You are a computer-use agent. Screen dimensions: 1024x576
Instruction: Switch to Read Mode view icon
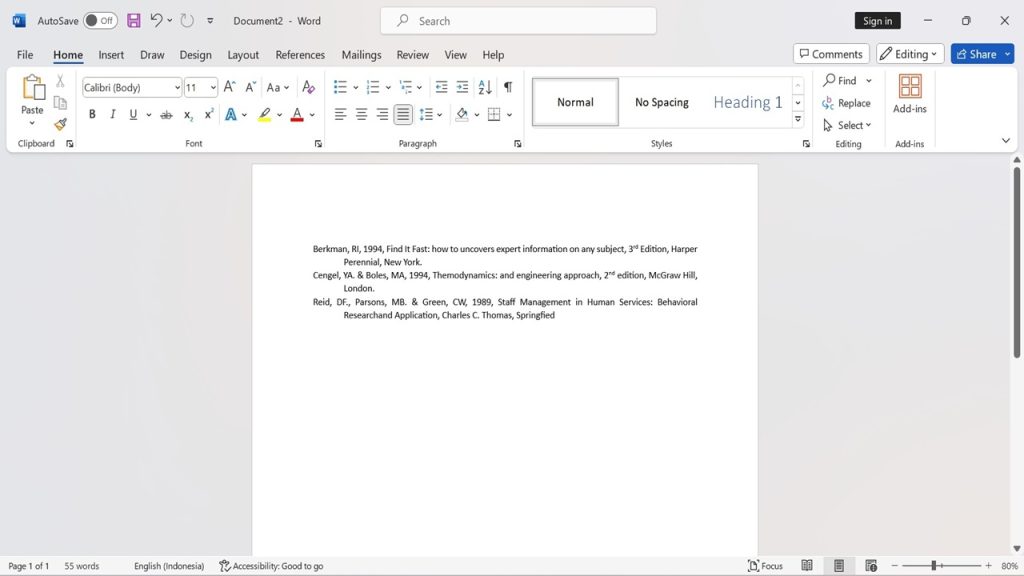pos(807,566)
